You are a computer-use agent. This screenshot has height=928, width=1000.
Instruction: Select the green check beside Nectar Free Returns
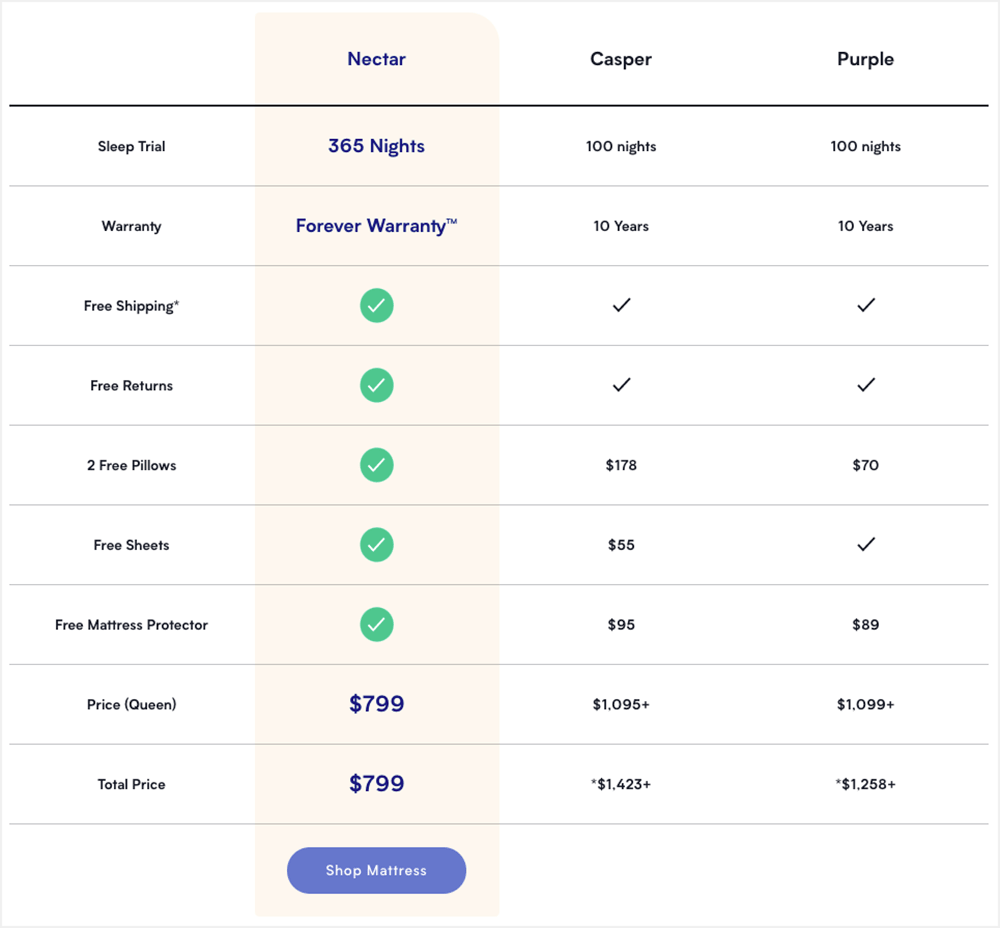(x=377, y=385)
